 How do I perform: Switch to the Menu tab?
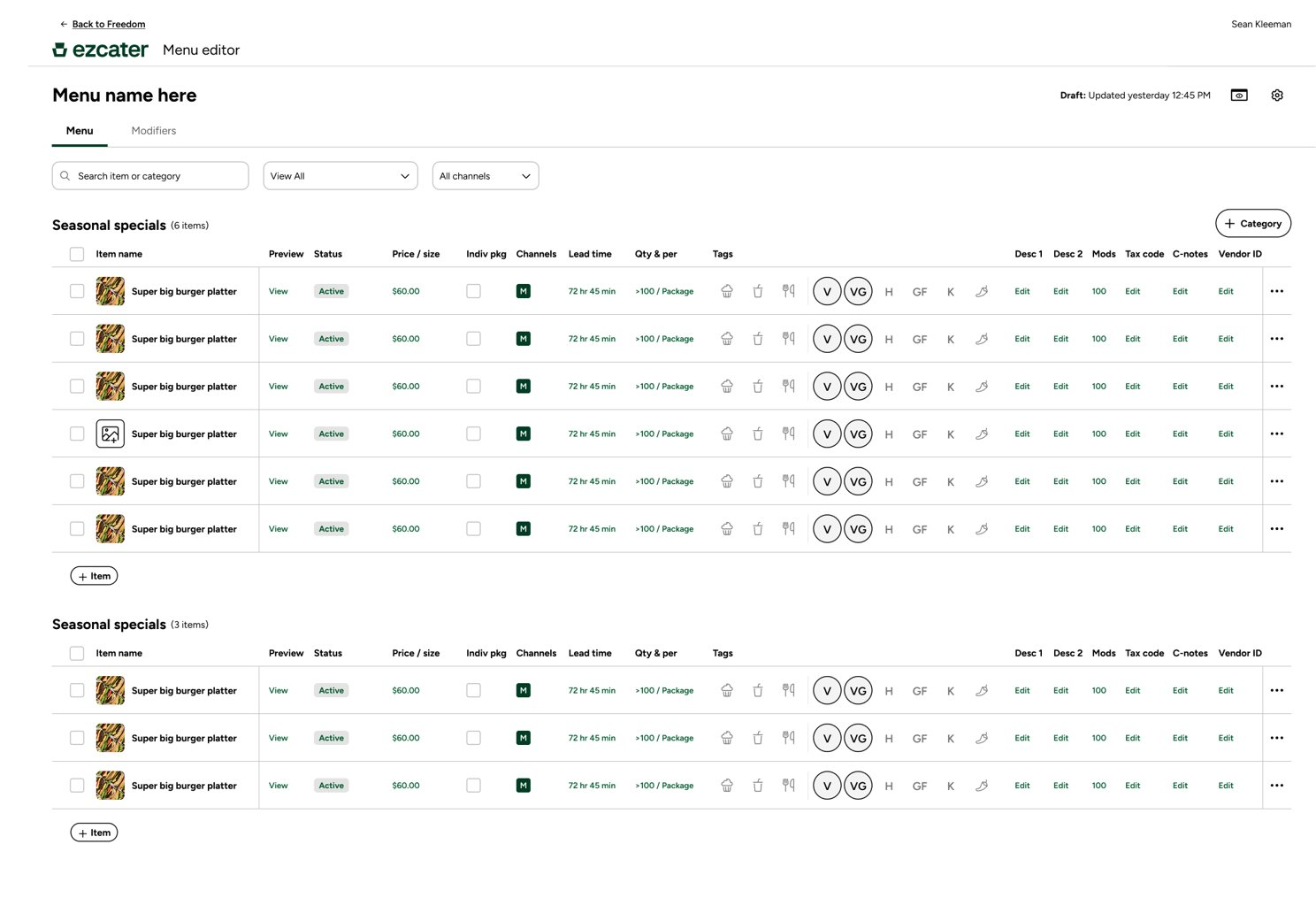[80, 131]
